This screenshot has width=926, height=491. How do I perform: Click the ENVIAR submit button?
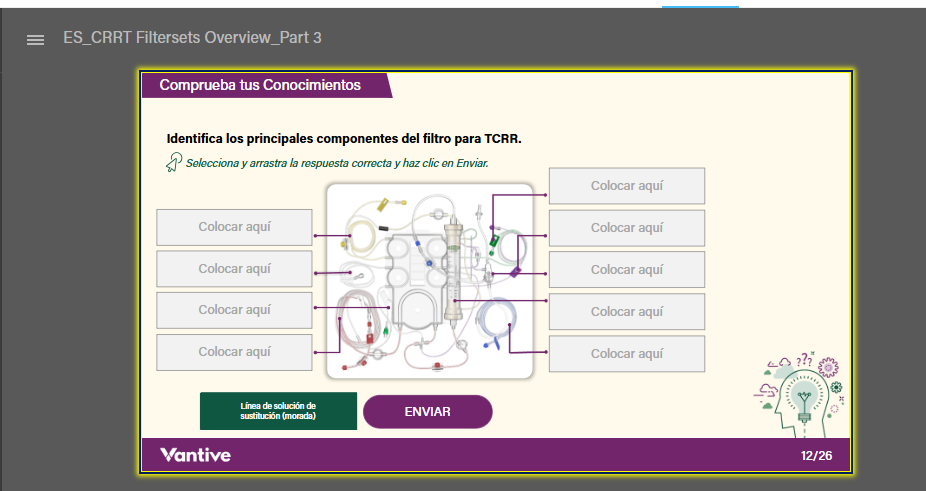point(428,412)
